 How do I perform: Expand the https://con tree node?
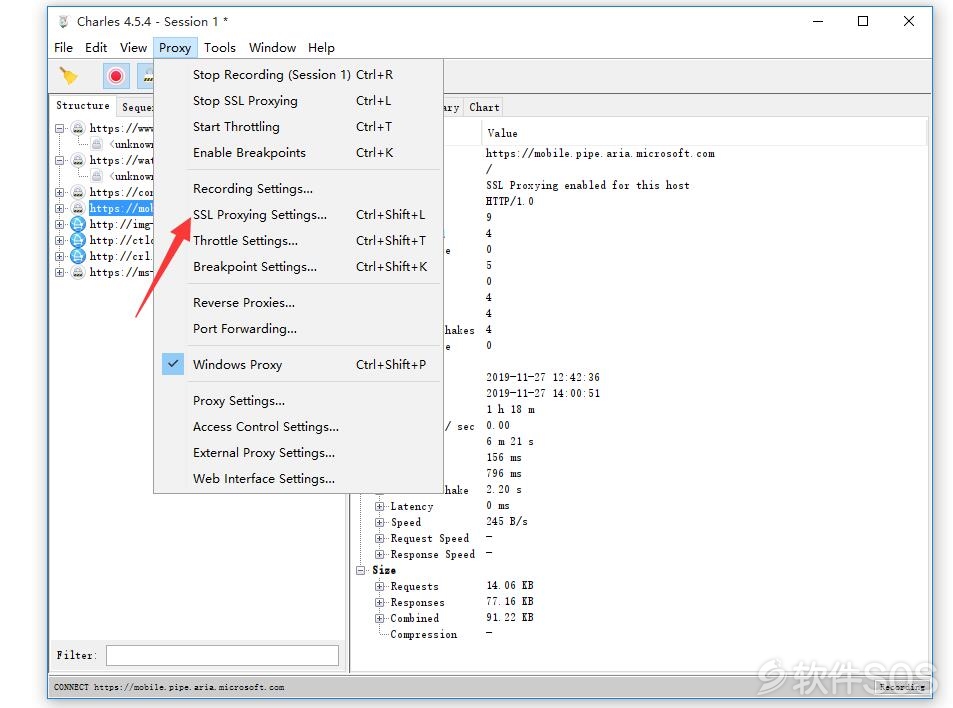60,192
